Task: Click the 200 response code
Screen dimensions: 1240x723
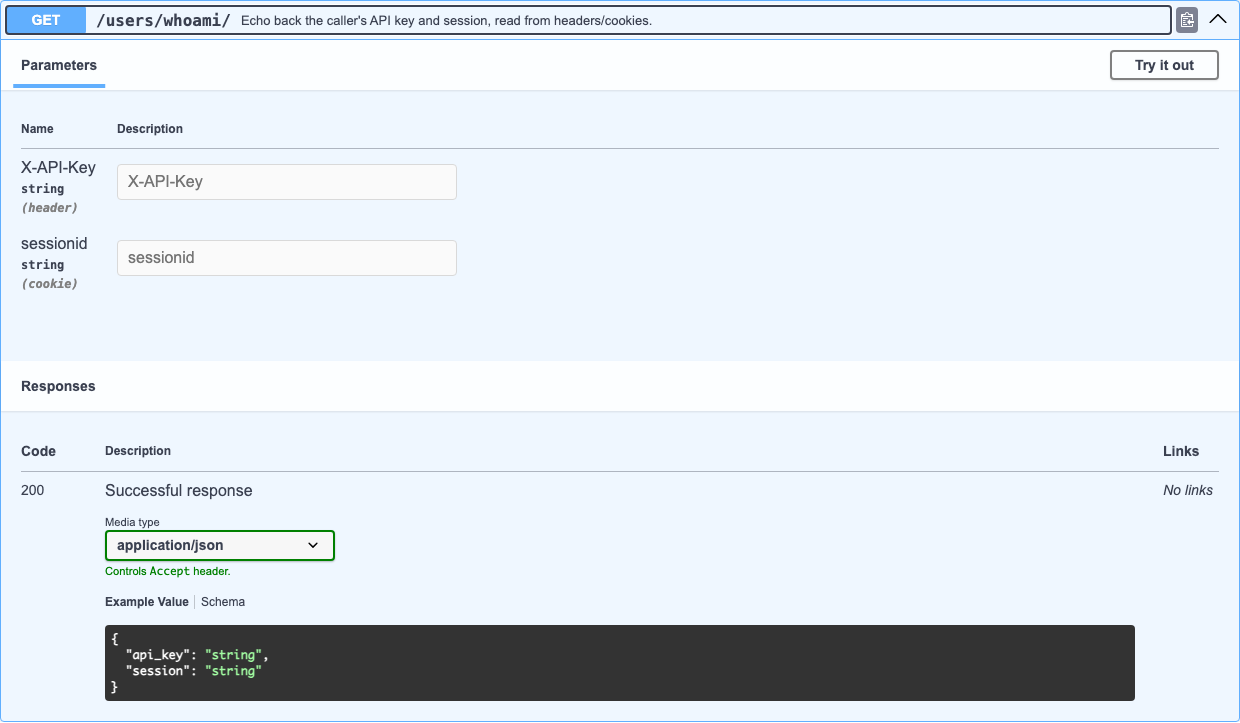Action: point(32,490)
